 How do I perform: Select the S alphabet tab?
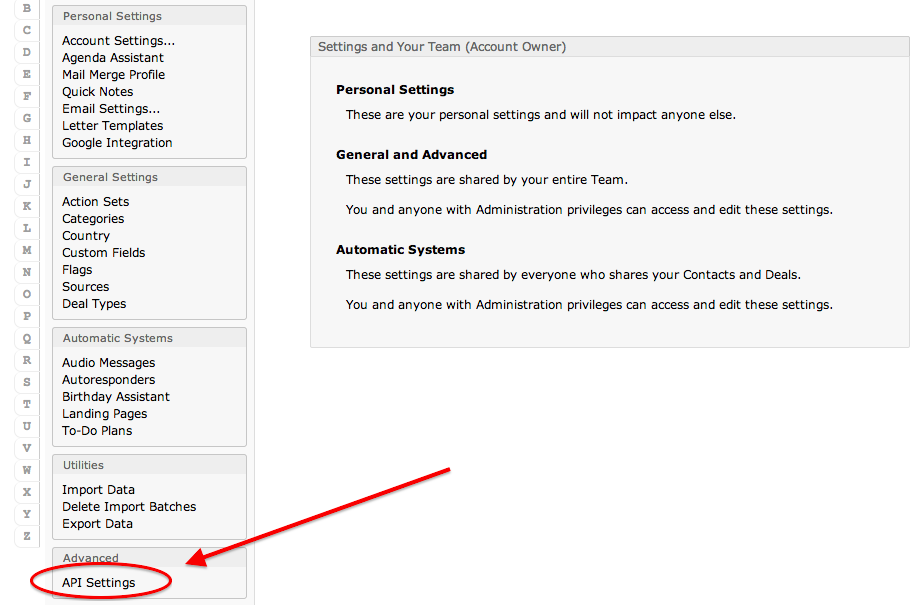click(27, 382)
